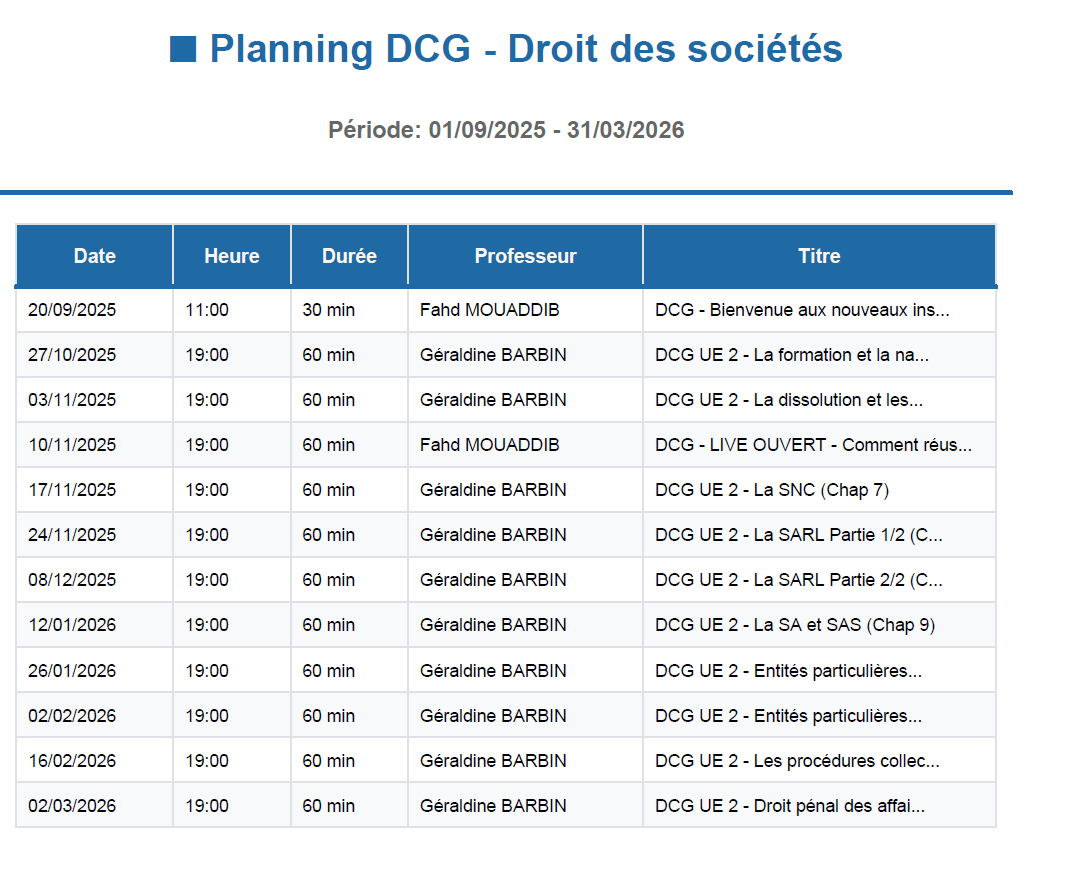
Task: Select the 30 min duration cell
Action: 328,310
